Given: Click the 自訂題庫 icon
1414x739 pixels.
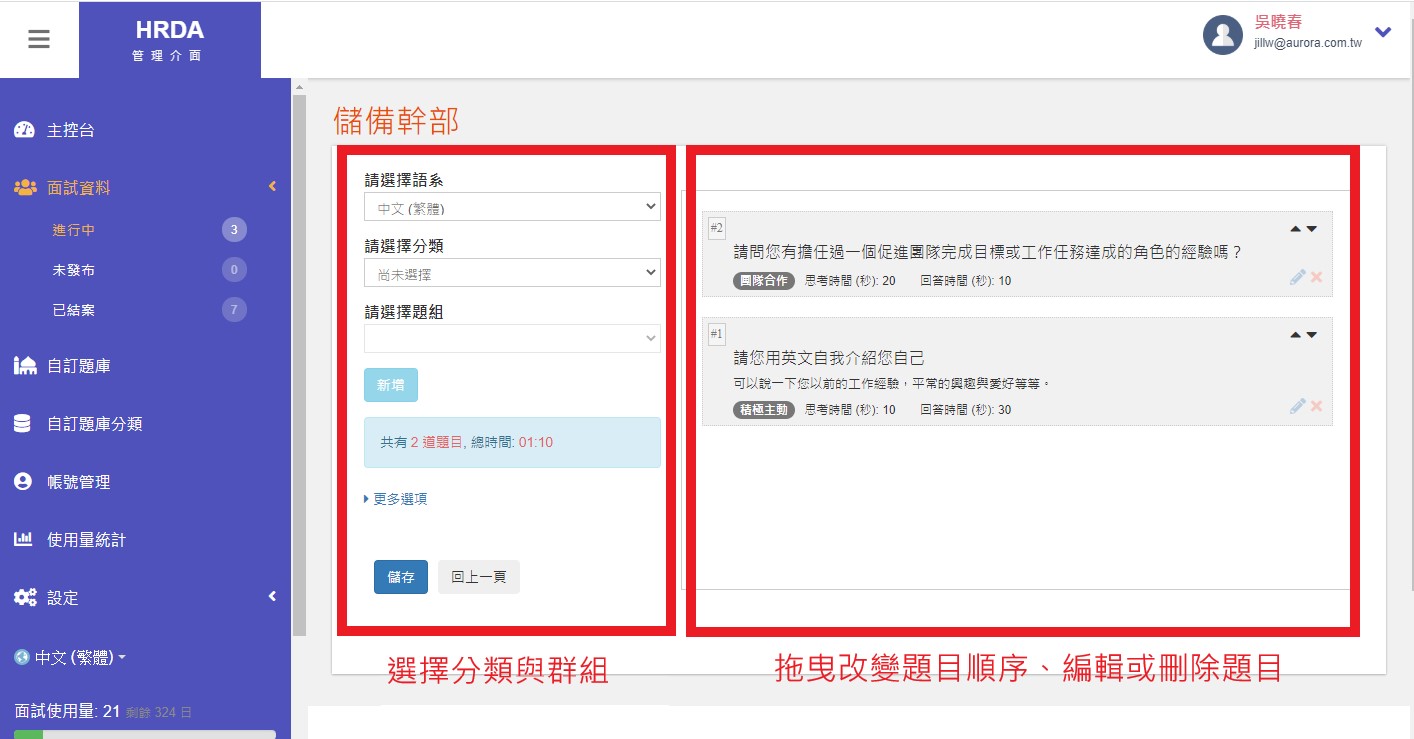Looking at the screenshot, I should click(25, 366).
